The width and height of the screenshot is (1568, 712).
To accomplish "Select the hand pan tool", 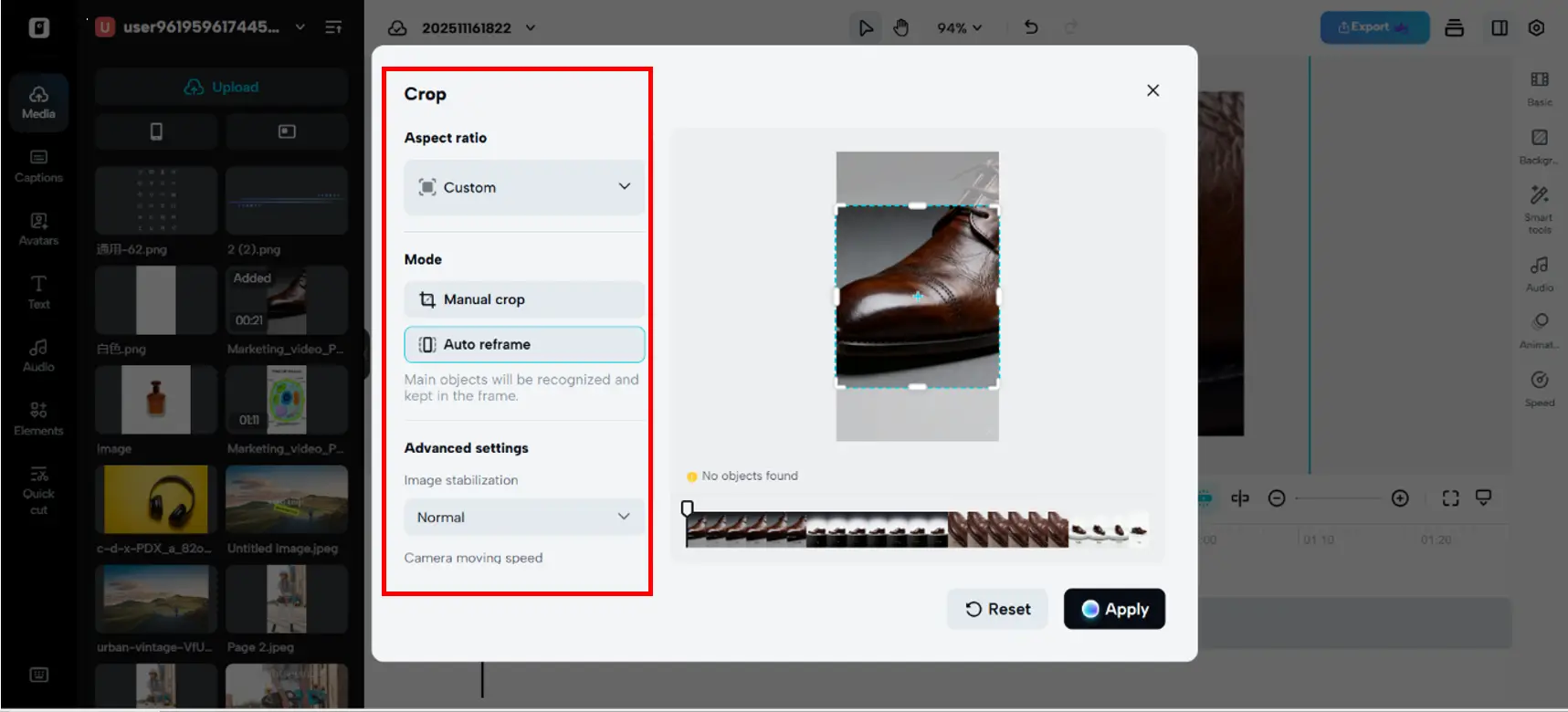I will click(901, 27).
